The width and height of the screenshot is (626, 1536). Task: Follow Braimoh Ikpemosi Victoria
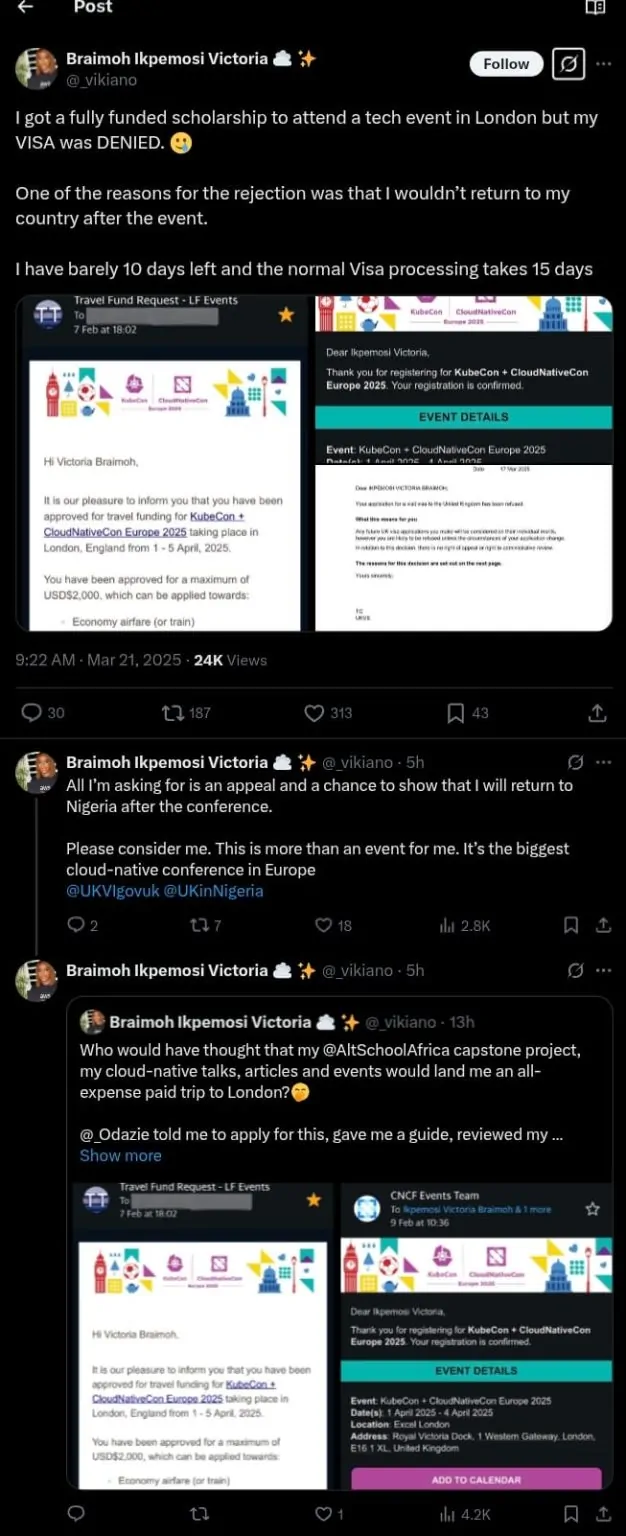pyautogui.click(x=506, y=64)
